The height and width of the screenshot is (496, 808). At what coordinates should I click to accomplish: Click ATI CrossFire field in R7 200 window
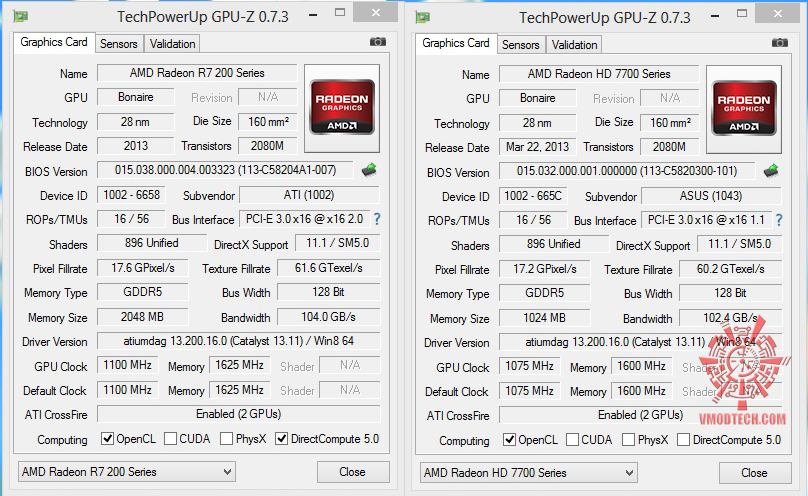[239, 414]
